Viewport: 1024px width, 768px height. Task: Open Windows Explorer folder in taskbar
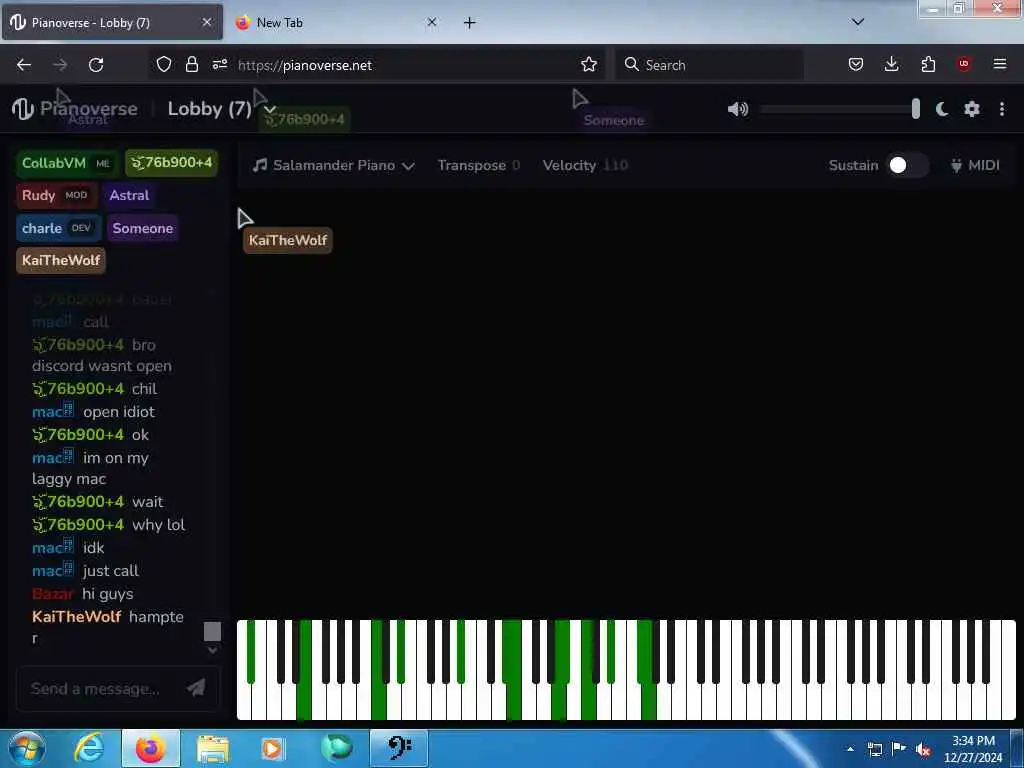tap(213, 748)
